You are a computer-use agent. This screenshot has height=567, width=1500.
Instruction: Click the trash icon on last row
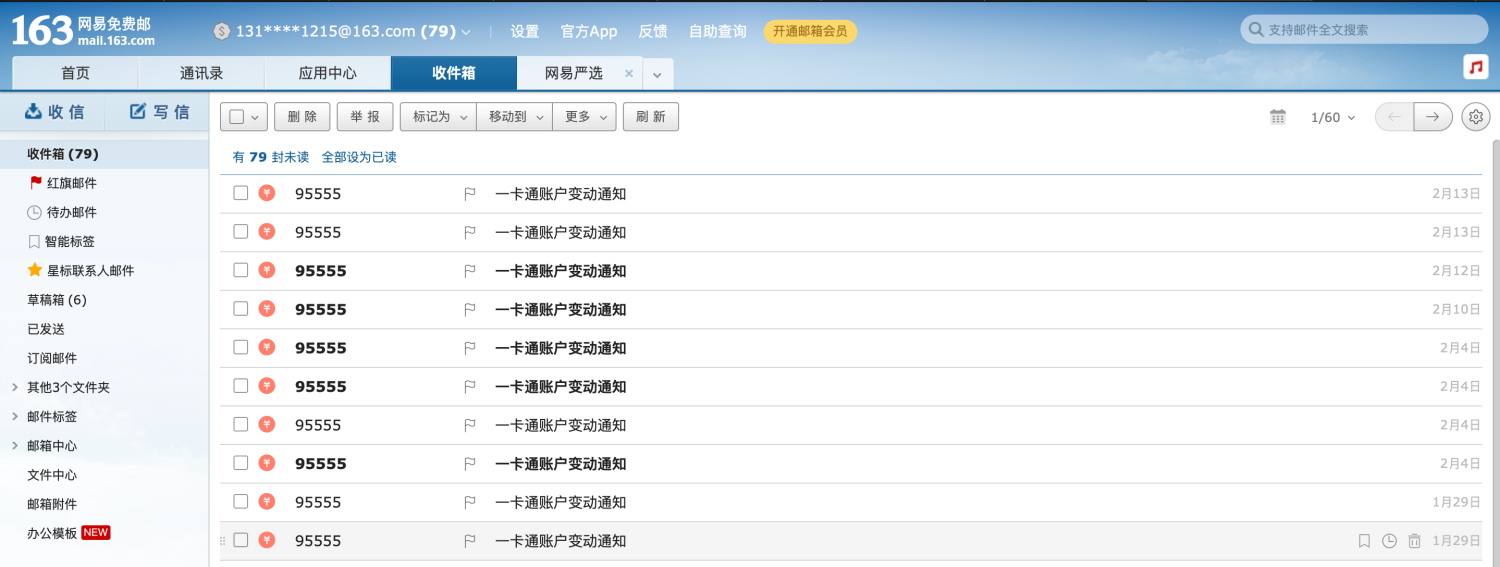pos(1414,541)
